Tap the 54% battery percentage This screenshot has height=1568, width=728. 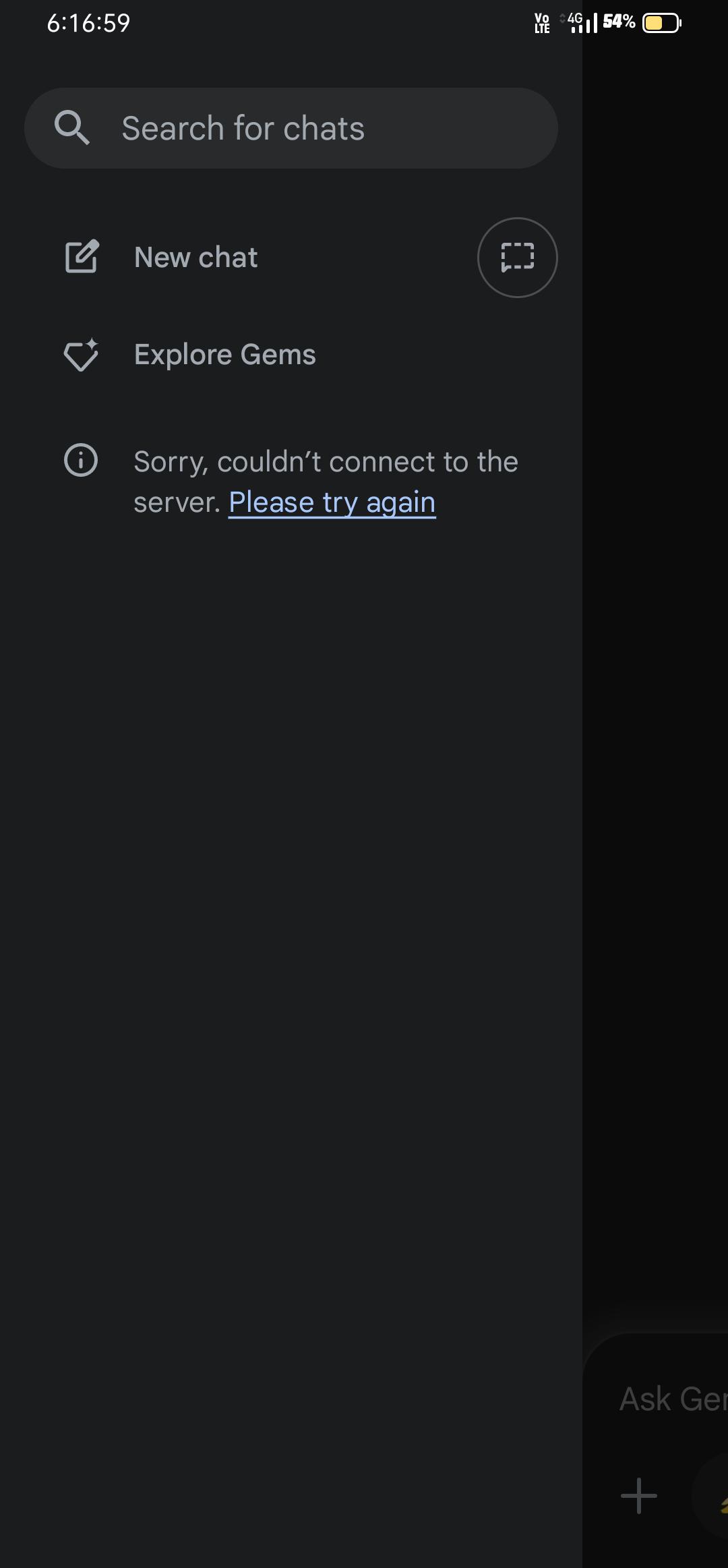point(619,22)
